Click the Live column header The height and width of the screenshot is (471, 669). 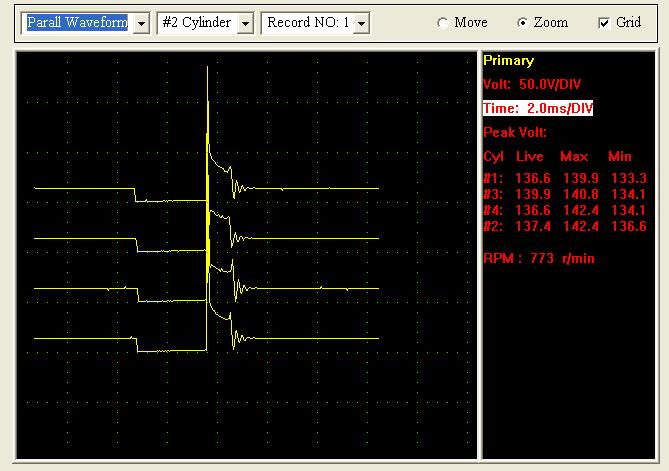coord(529,156)
